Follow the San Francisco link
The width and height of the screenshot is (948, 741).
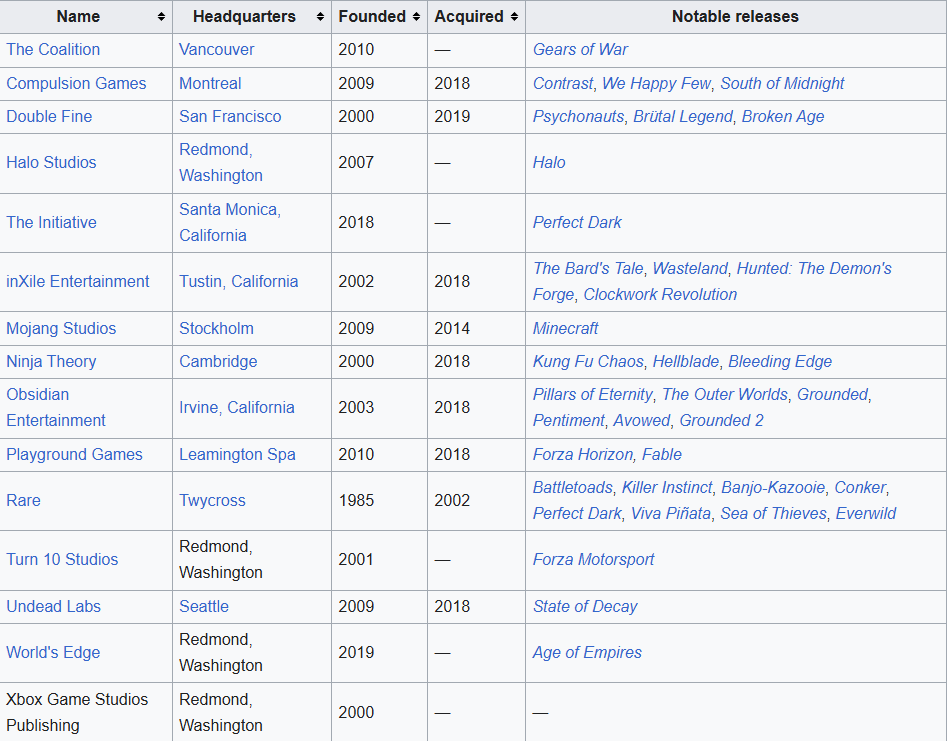pyautogui.click(x=230, y=117)
